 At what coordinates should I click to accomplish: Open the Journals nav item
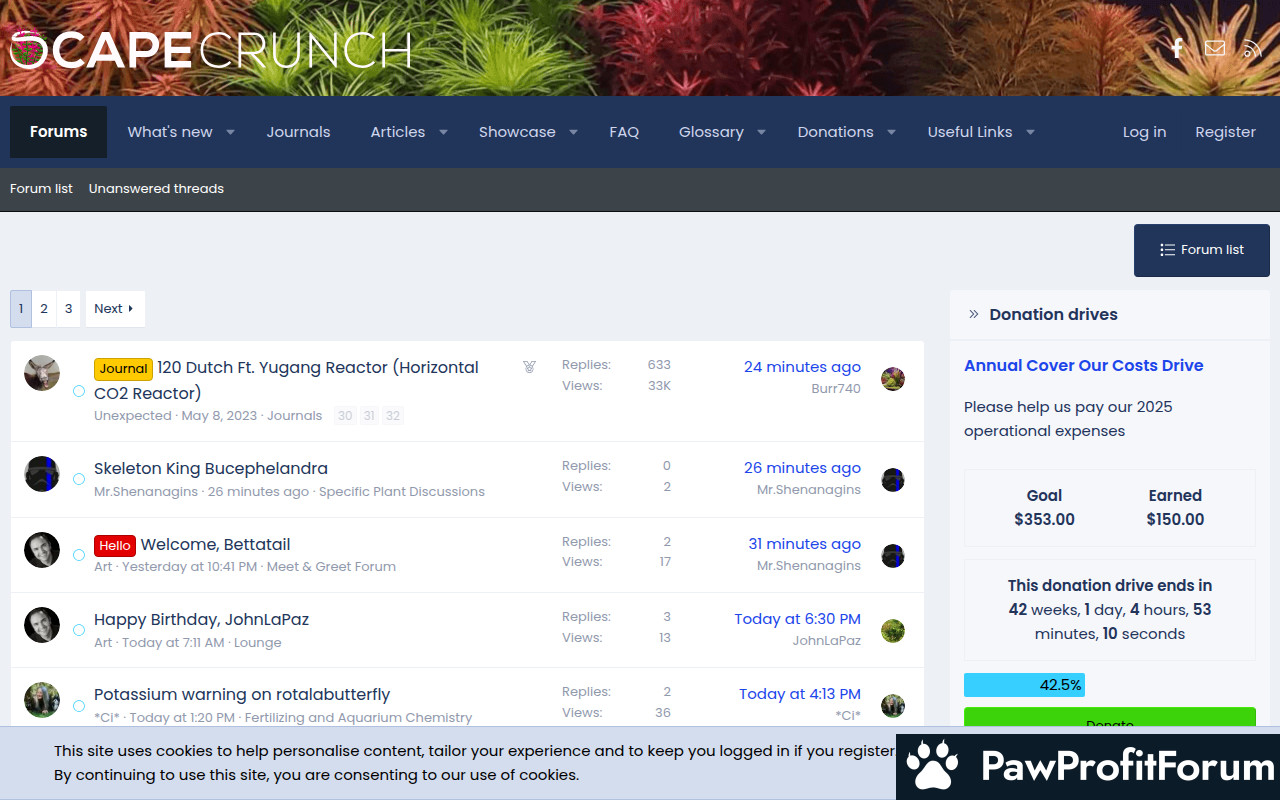coord(298,132)
